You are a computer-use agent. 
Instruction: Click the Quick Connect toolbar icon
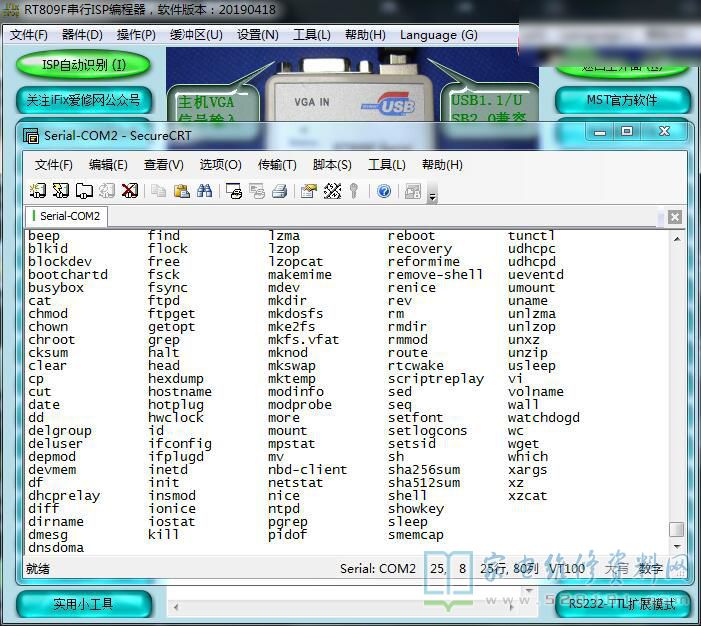click(61, 191)
